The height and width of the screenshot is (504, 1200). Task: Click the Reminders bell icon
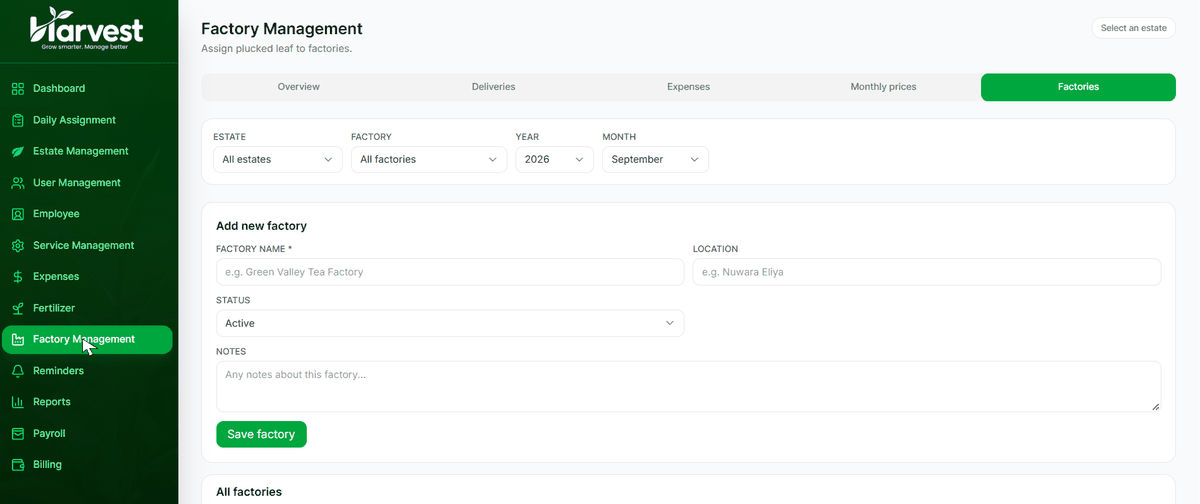[x=18, y=371]
